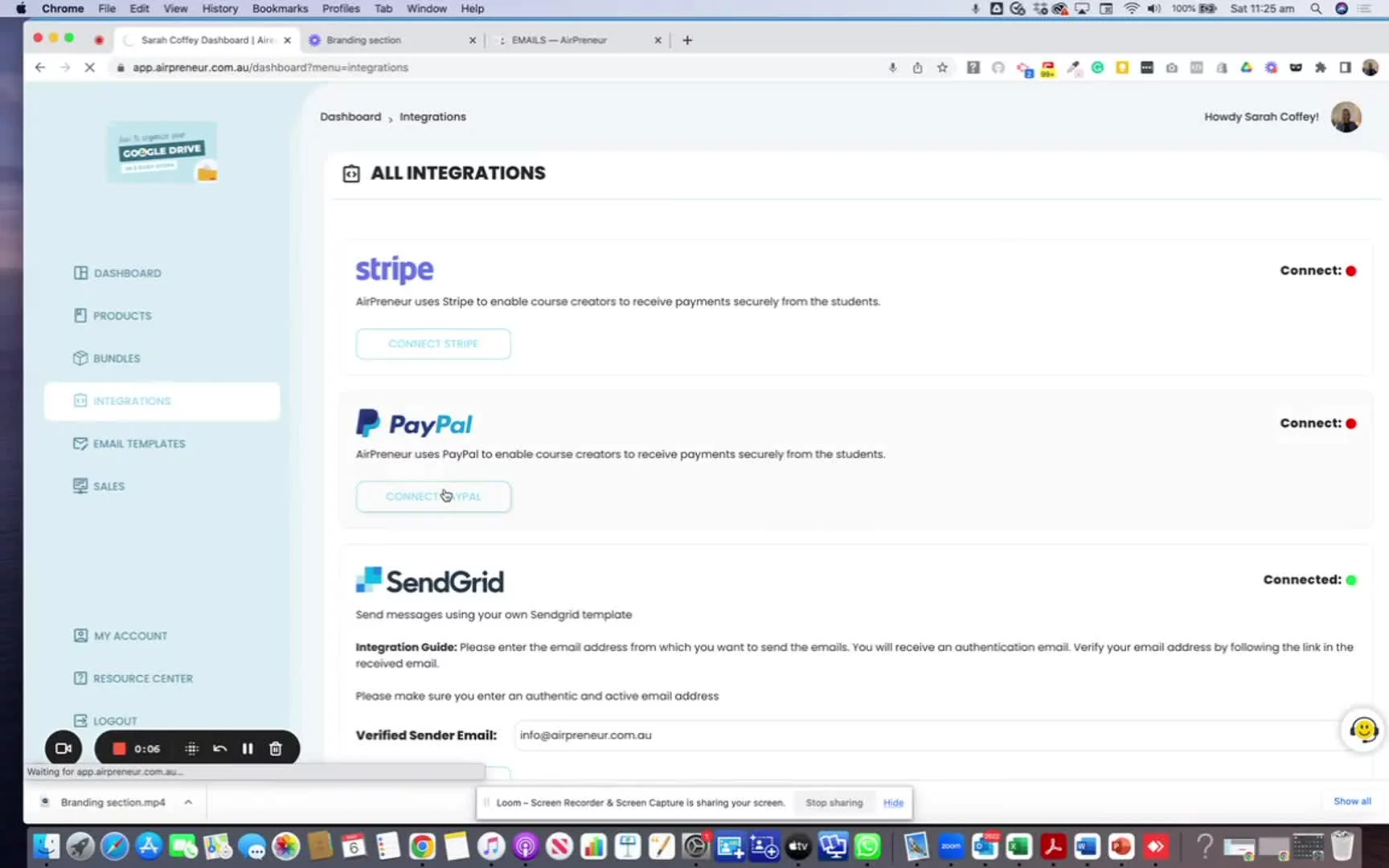Select the Integrations sidebar item
The width and height of the screenshot is (1389, 868).
(x=162, y=401)
